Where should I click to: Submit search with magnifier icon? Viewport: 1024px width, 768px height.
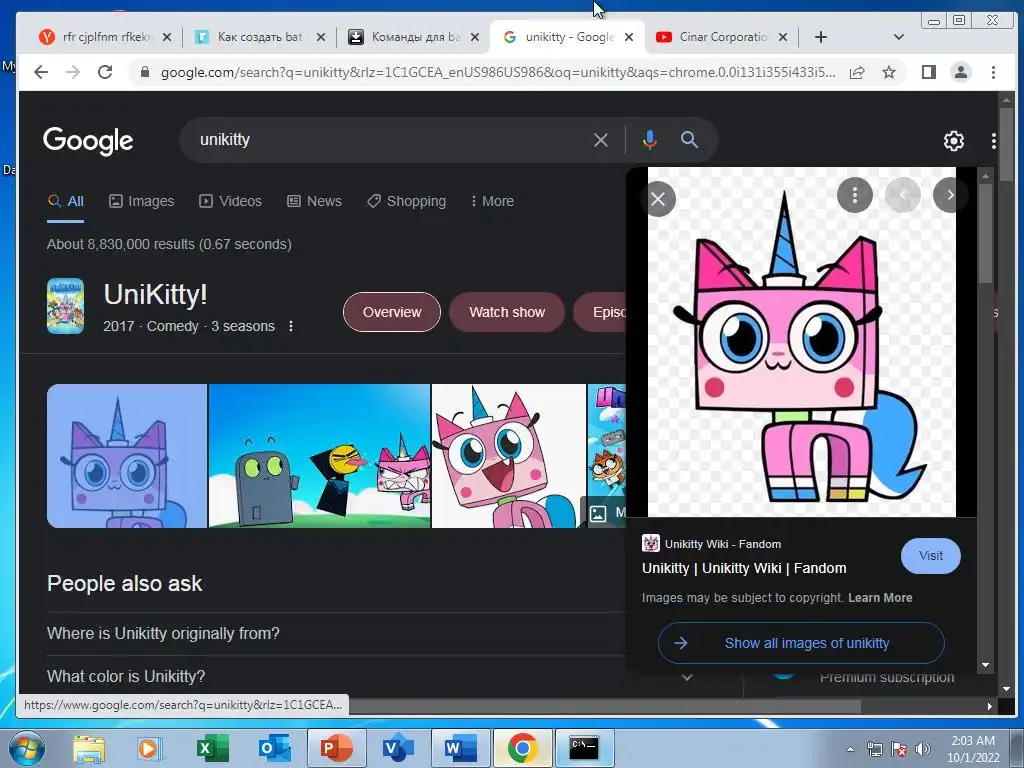690,140
